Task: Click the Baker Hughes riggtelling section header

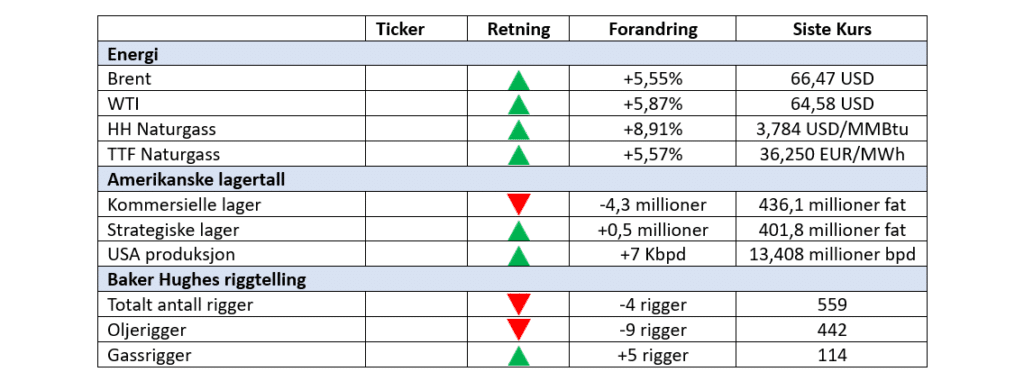Action: pos(512,280)
